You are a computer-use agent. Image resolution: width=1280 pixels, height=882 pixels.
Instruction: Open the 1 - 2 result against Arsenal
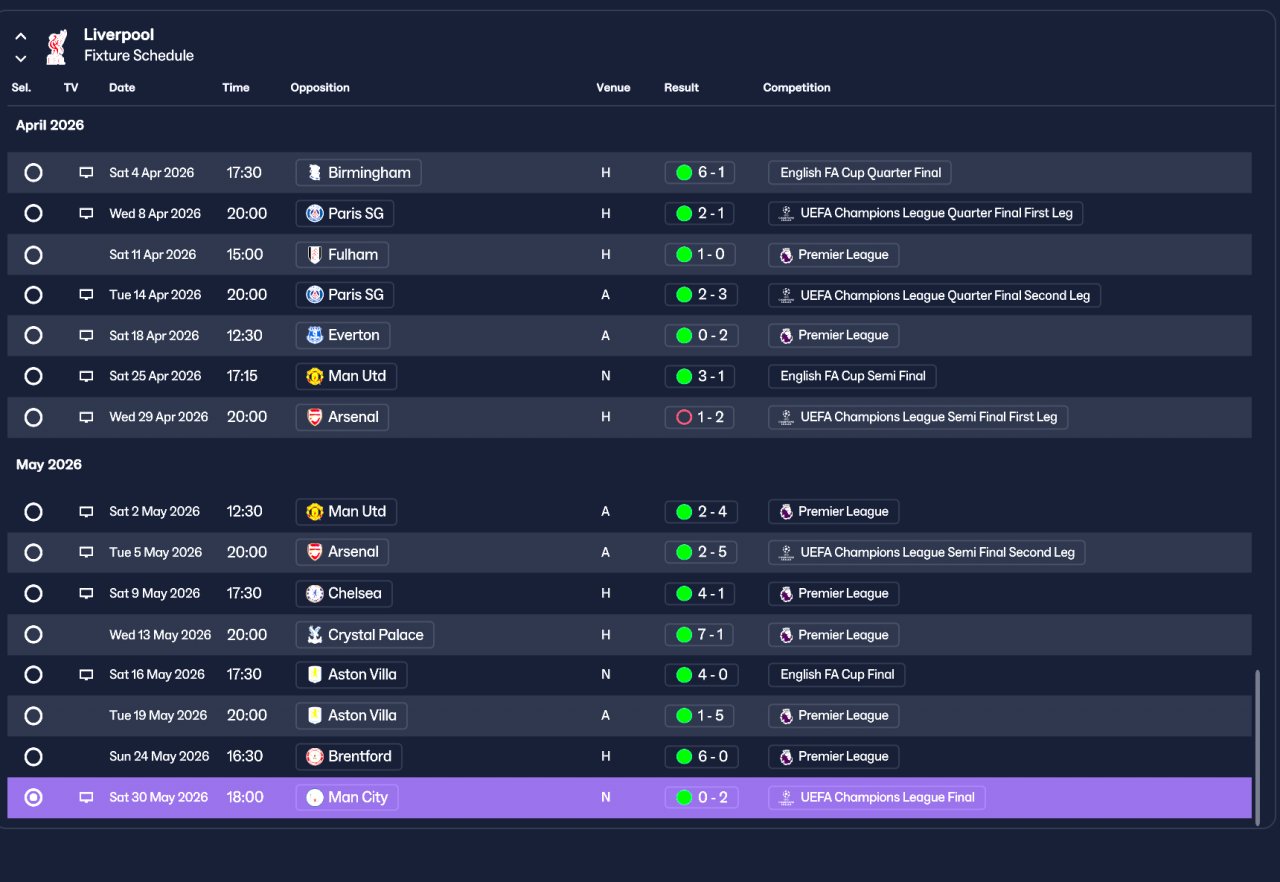[699, 417]
